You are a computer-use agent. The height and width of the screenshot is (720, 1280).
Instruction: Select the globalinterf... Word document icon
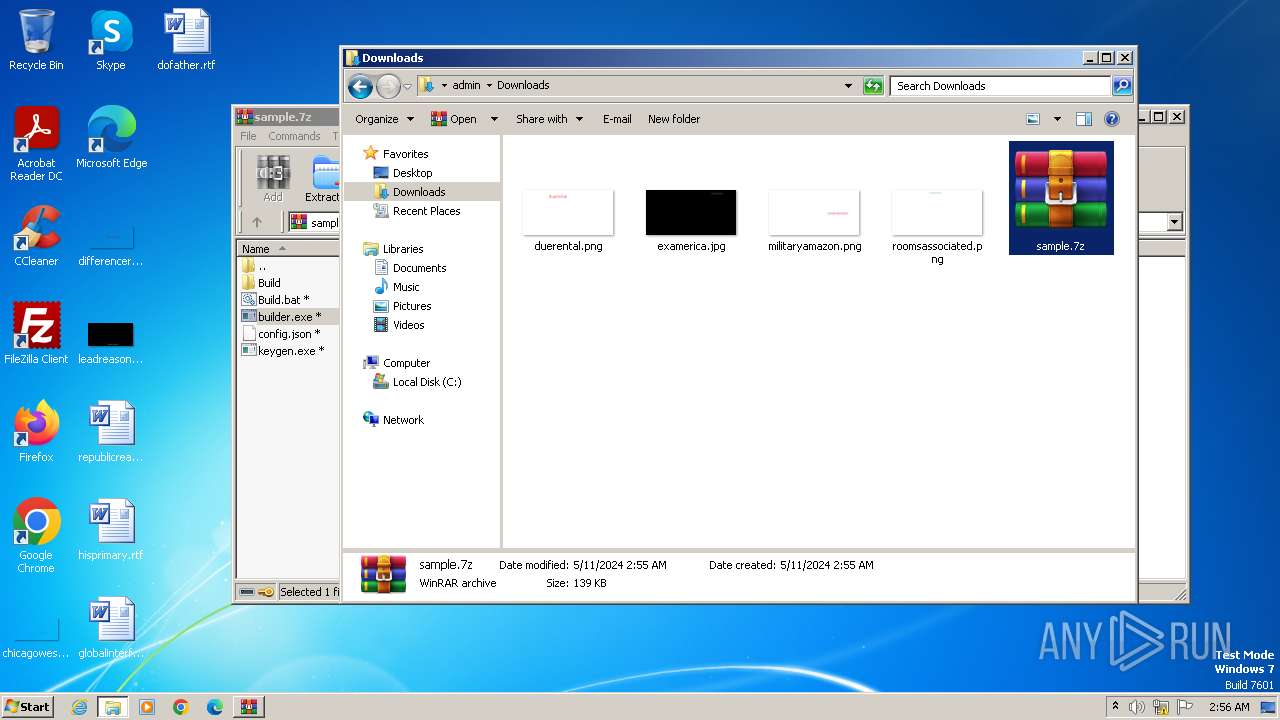(x=111, y=628)
